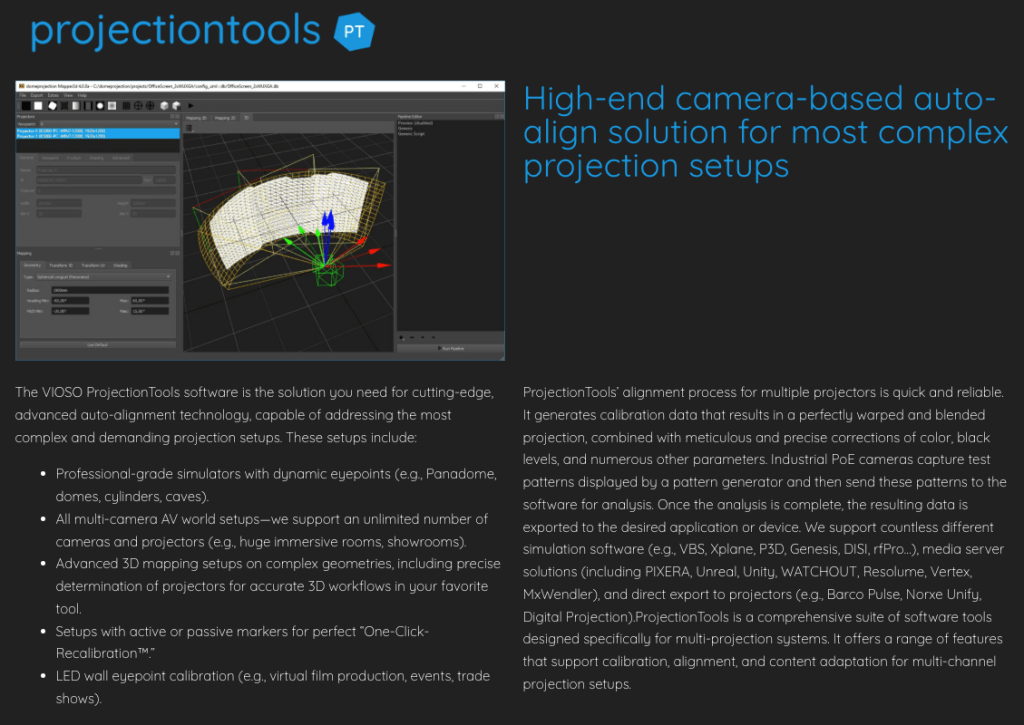Click the add step plus icon in Pipeline Editor
This screenshot has width=1024, height=725.
pyautogui.click(x=402, y=337)
